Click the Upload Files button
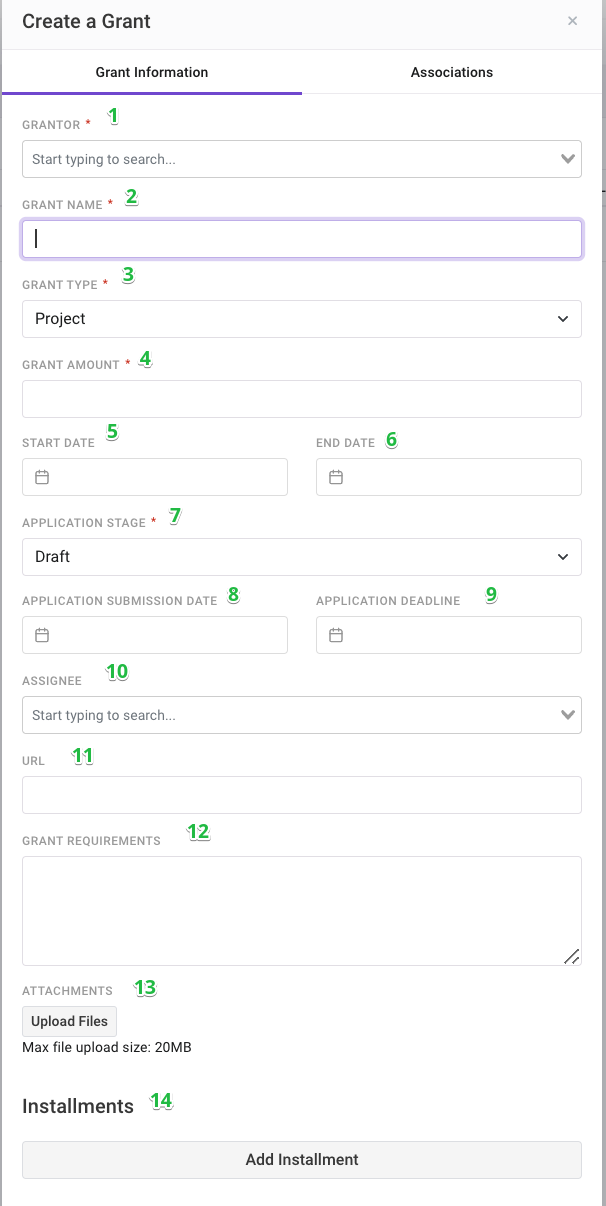This screenshot has height=1206, width=606. (x=68, y=1021)
